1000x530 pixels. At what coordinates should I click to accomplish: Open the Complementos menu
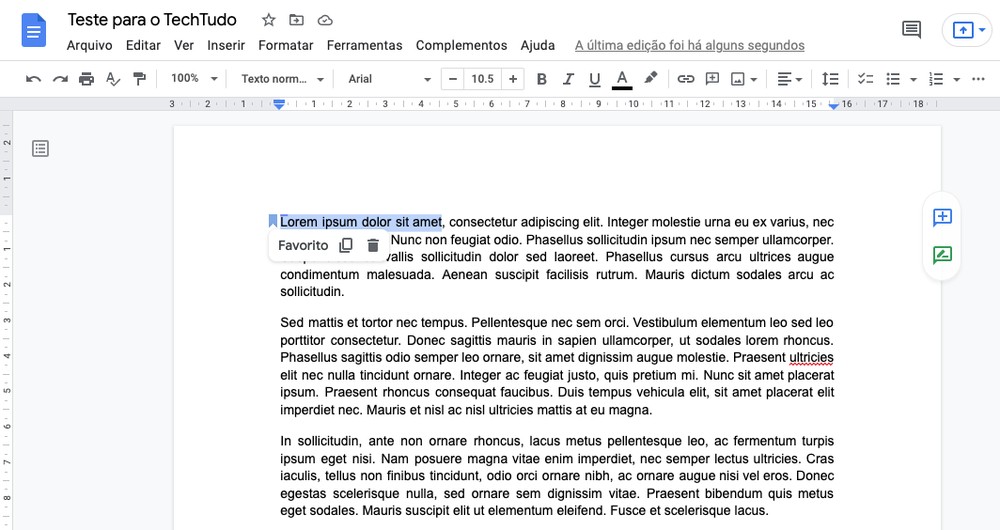(x=461, y=45)
